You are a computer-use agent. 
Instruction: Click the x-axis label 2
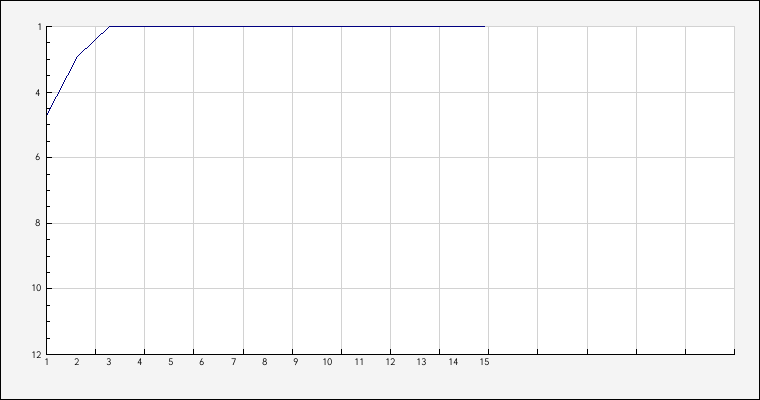pyautogui.click(x=77, y=362)
